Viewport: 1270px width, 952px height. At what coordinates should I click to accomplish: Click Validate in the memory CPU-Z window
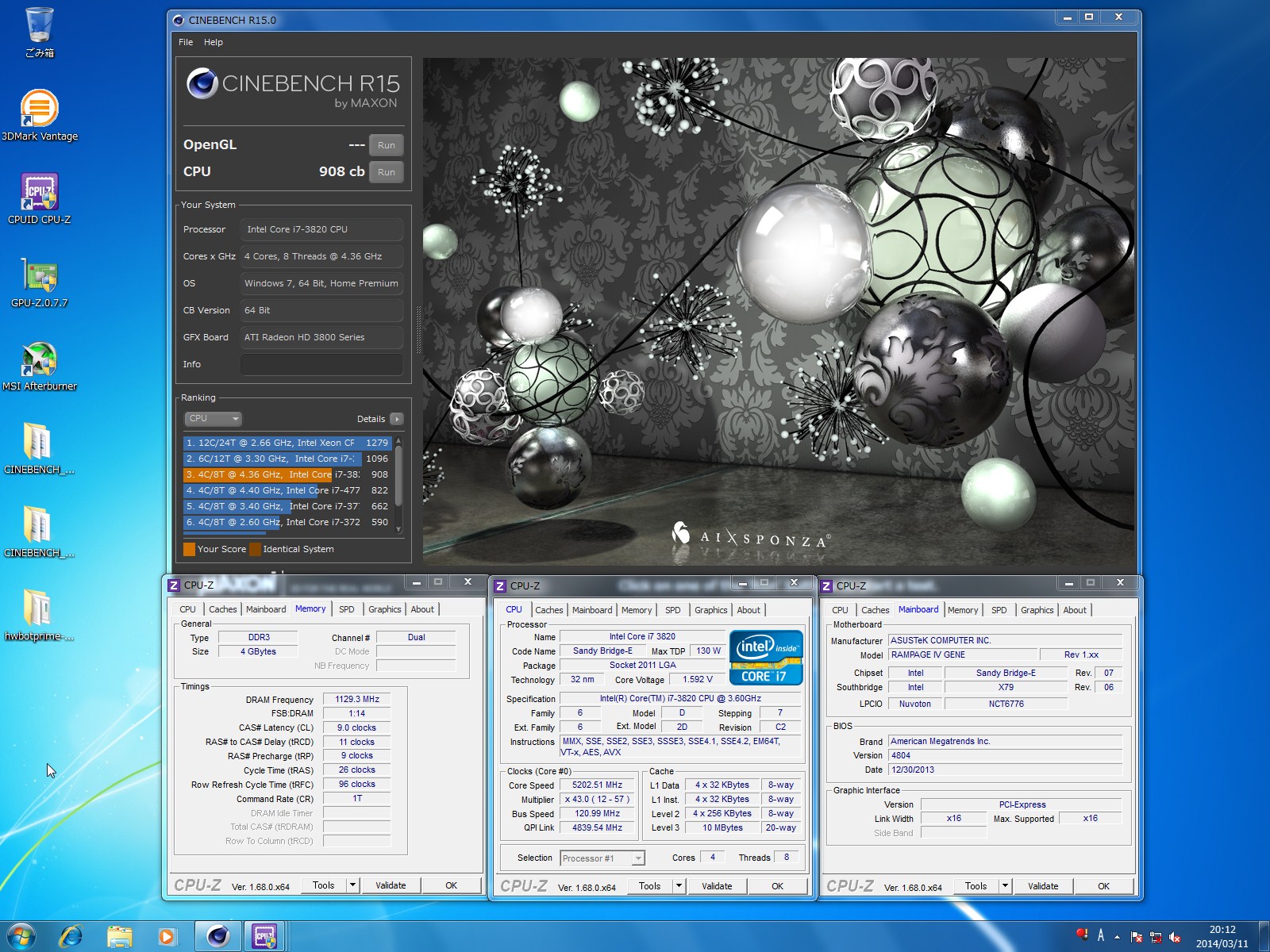(391, 885)
